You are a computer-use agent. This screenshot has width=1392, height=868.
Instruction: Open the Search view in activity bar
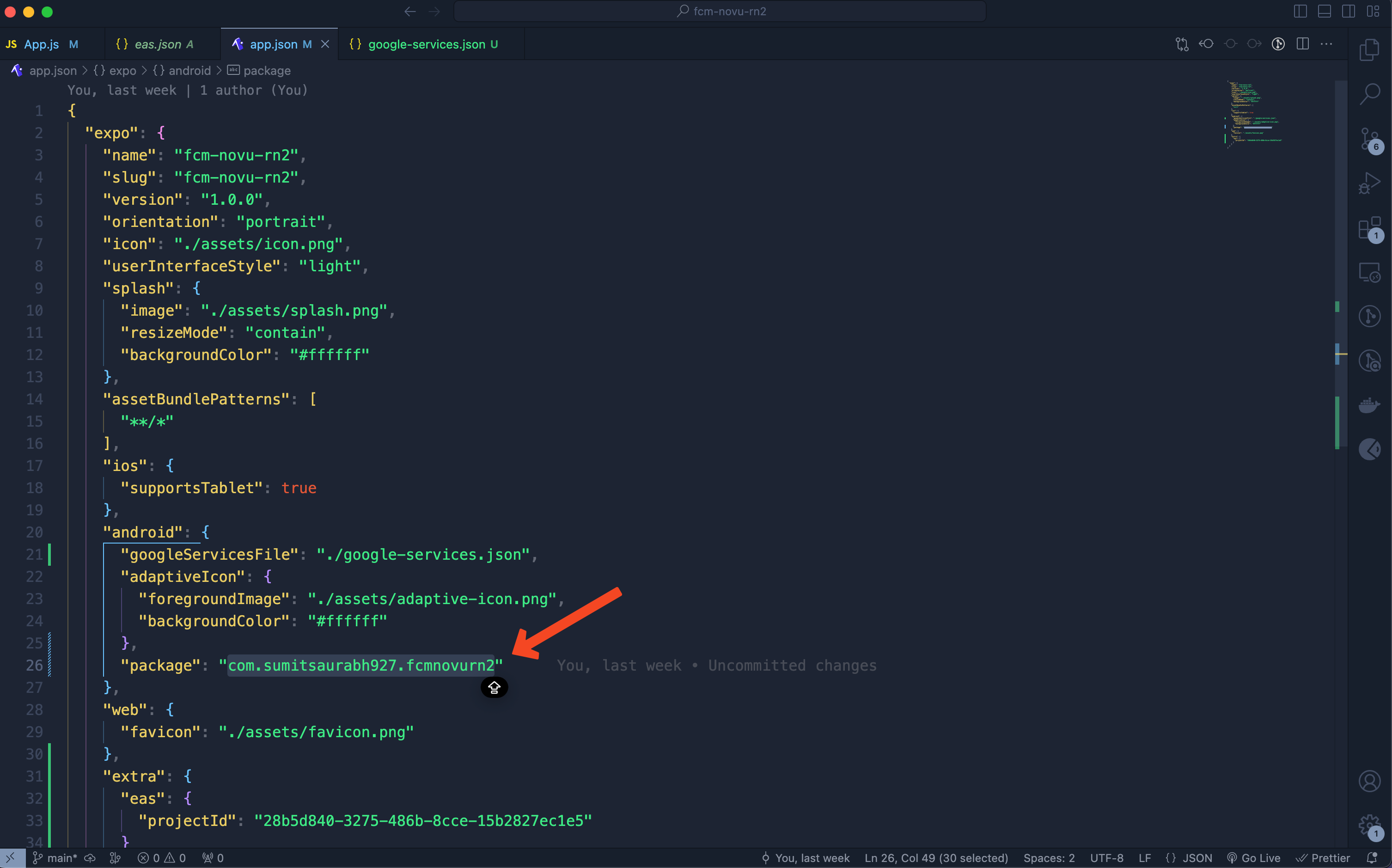pos(1370,94)
